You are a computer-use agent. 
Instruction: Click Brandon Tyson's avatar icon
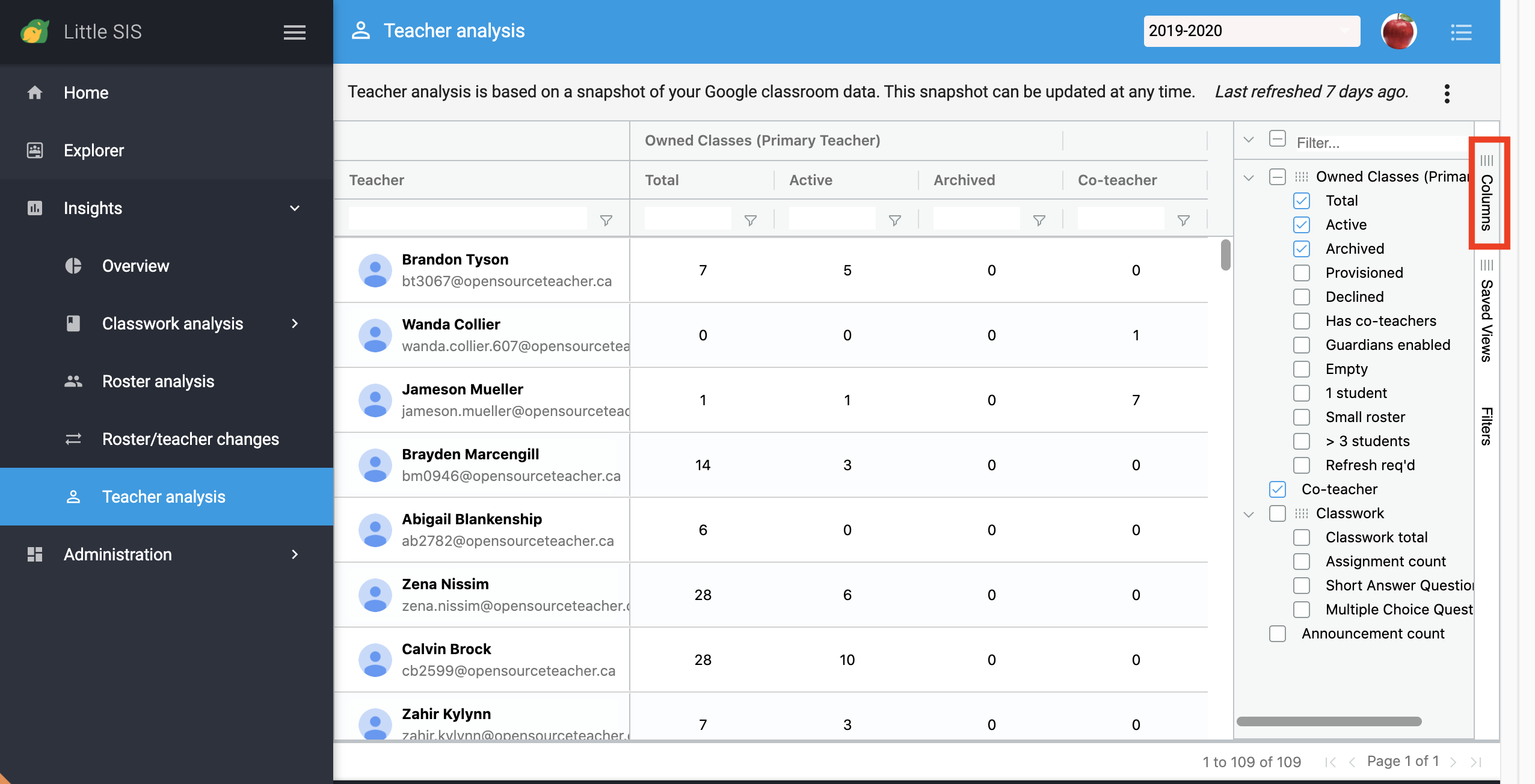pos(375,270)
